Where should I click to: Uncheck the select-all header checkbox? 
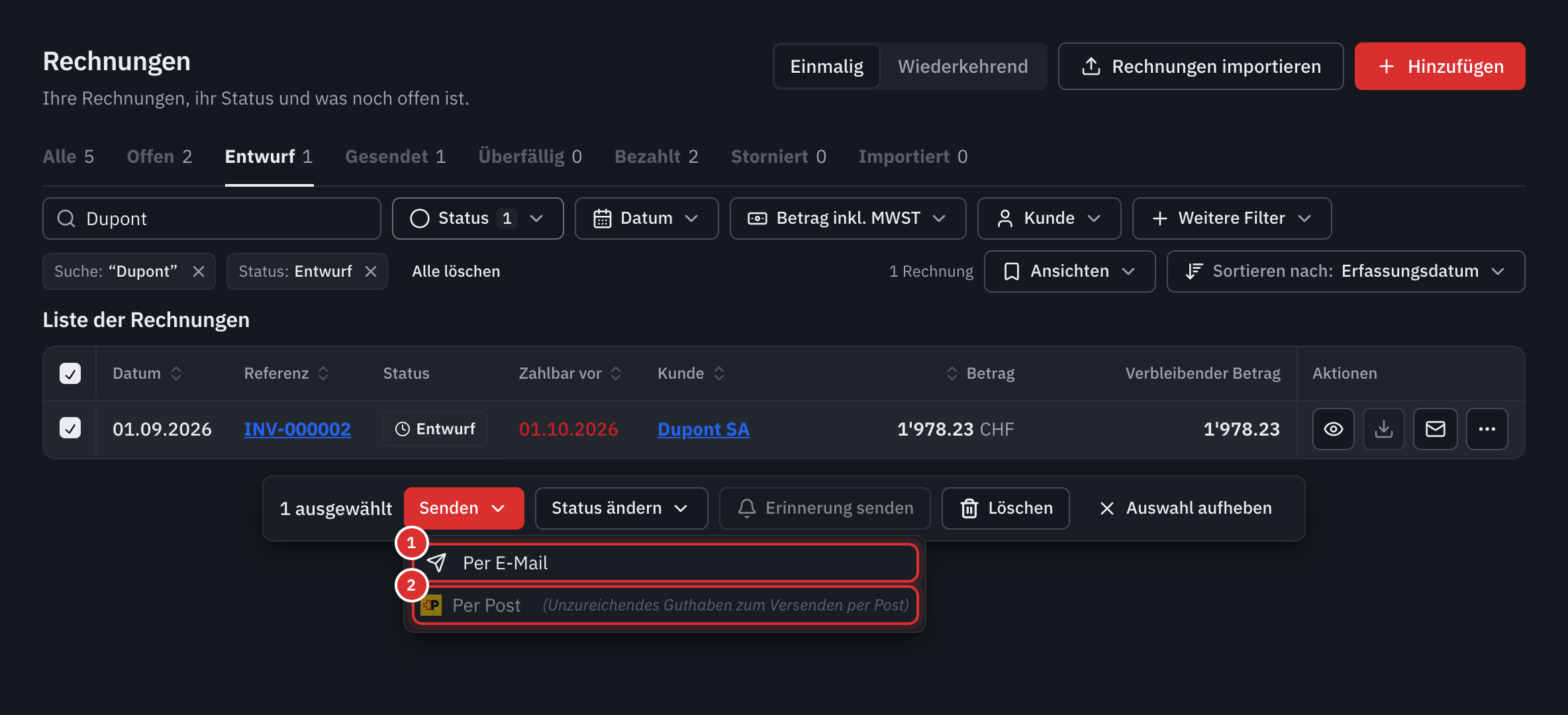point(70,373)
